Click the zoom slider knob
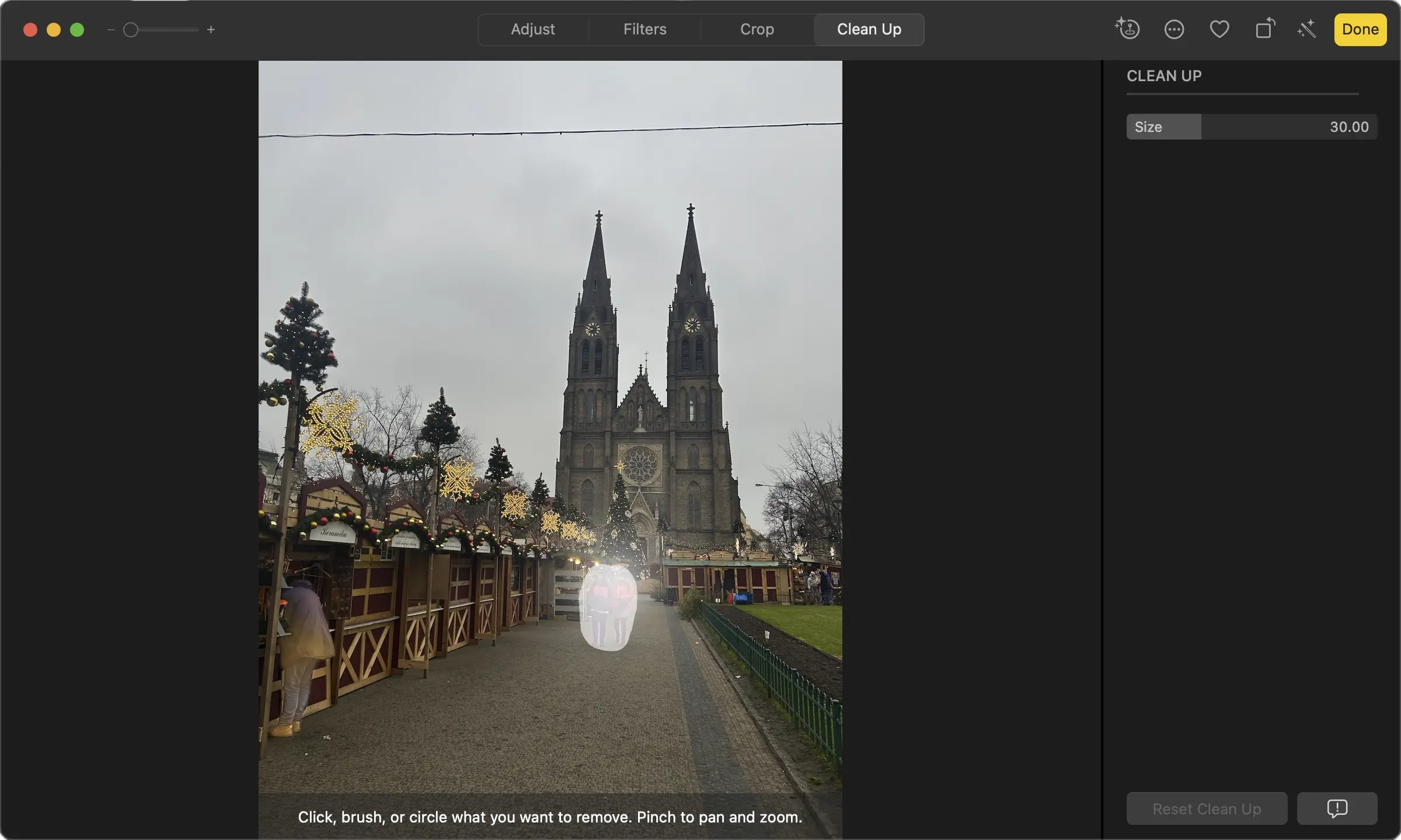Screen dimensions: 1401x840 point(131,30)
